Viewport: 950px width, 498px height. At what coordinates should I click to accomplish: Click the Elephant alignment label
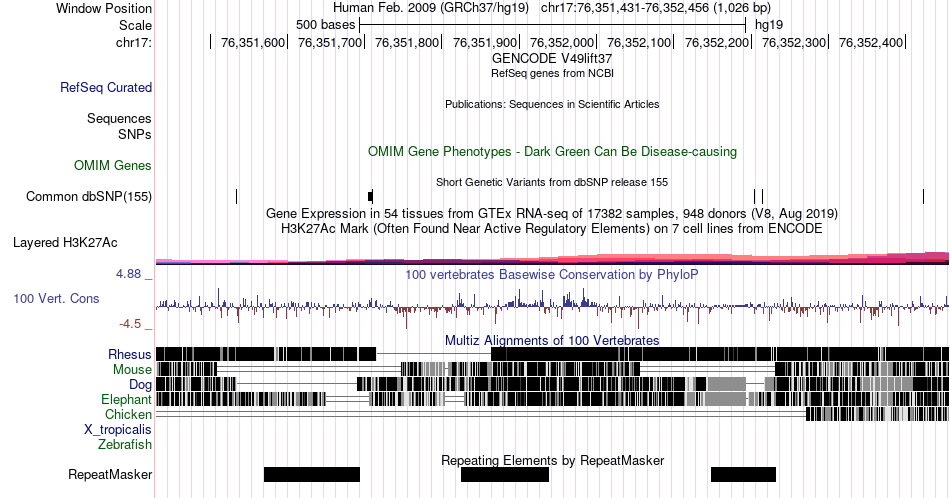127,399
